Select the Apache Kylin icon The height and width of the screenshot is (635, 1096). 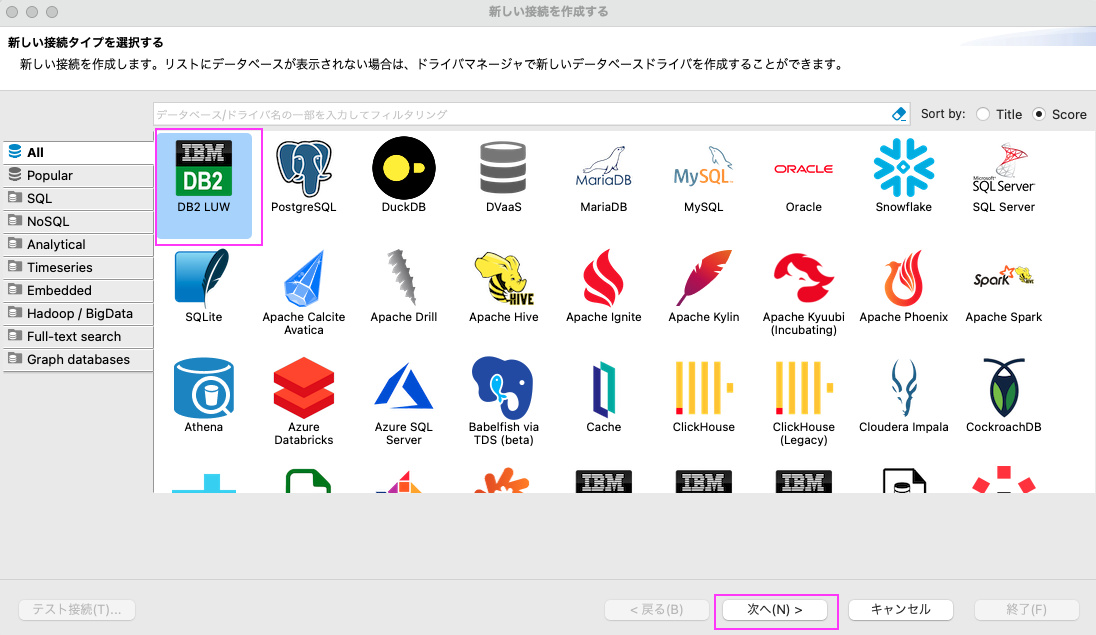coord(703,278)
